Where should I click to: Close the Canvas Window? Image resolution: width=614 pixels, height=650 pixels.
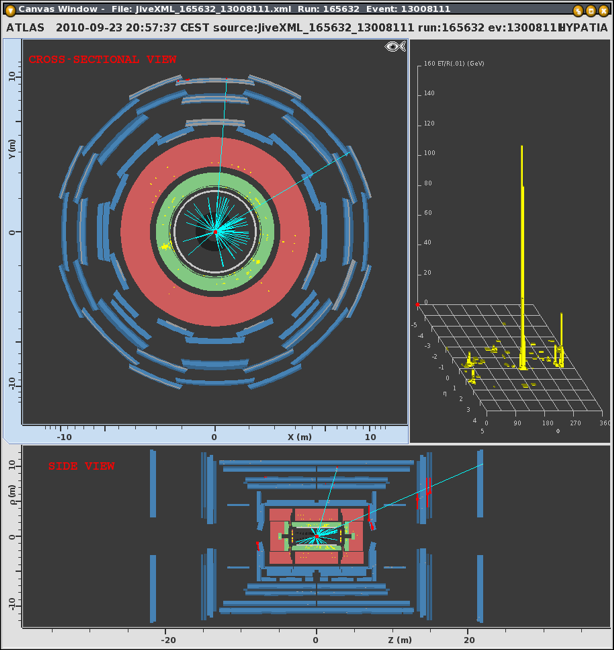click(604, 8)
